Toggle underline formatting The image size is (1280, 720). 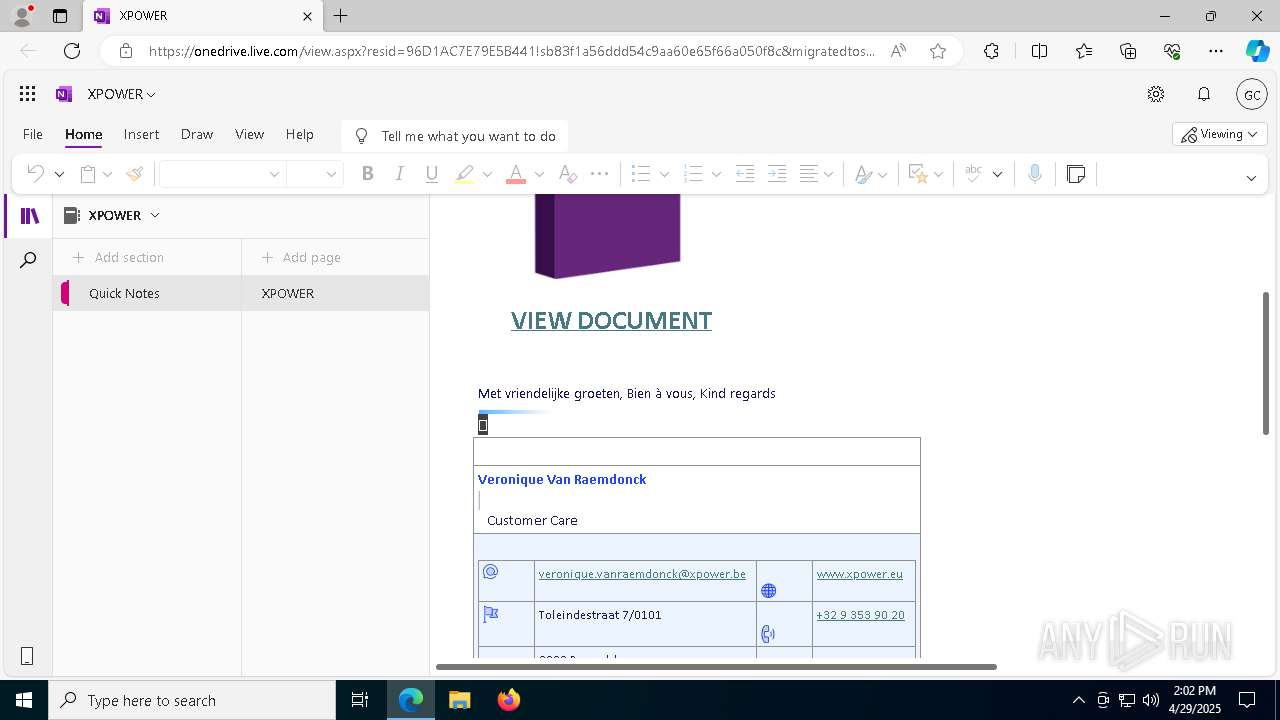pos(432,174)
